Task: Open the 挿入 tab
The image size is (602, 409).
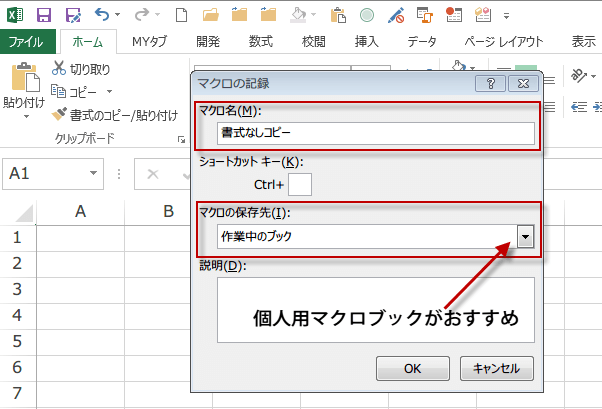Action: pos(367,41)
